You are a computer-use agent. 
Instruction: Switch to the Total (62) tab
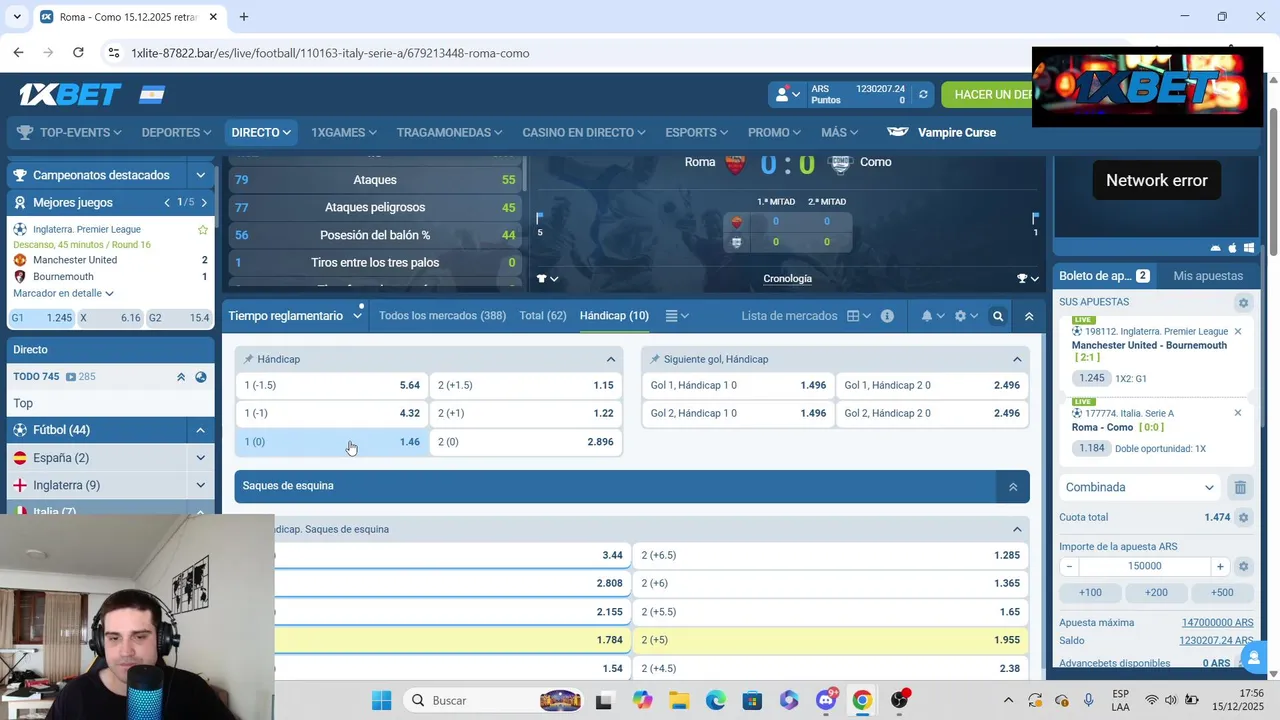[x=543, y=316]
